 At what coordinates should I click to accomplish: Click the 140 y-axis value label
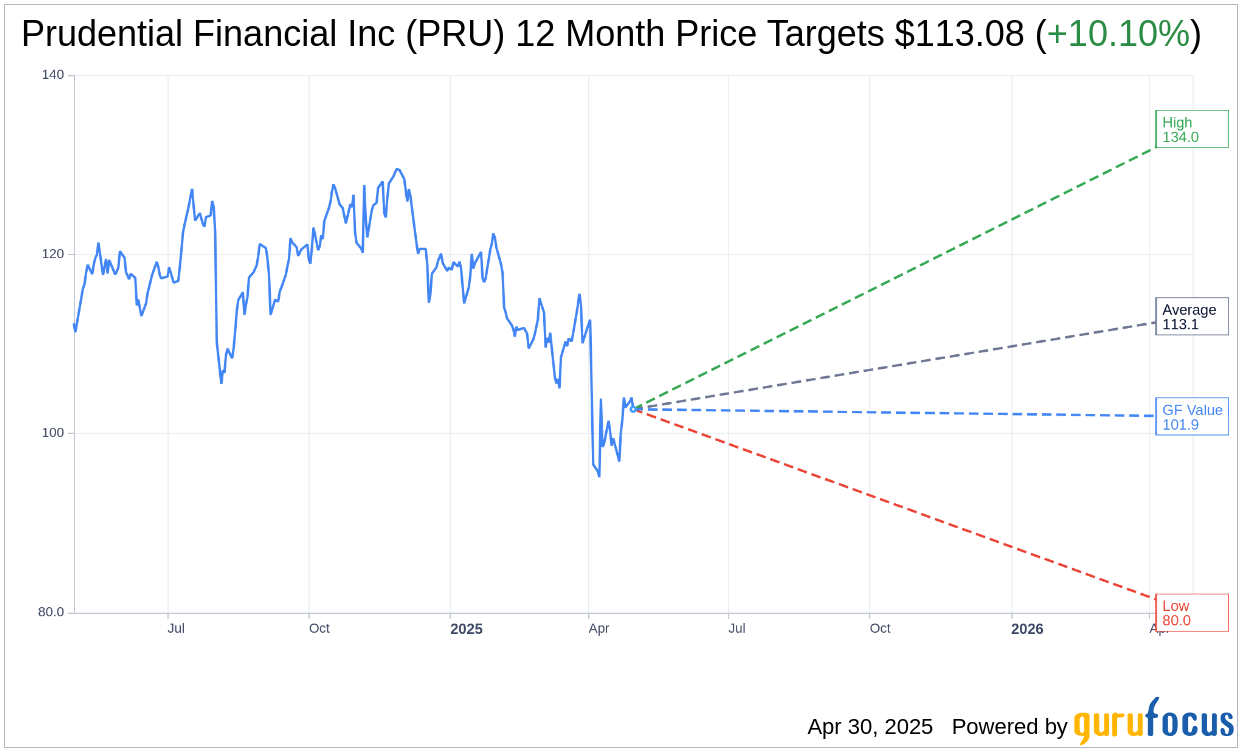(x=52, y=75)
